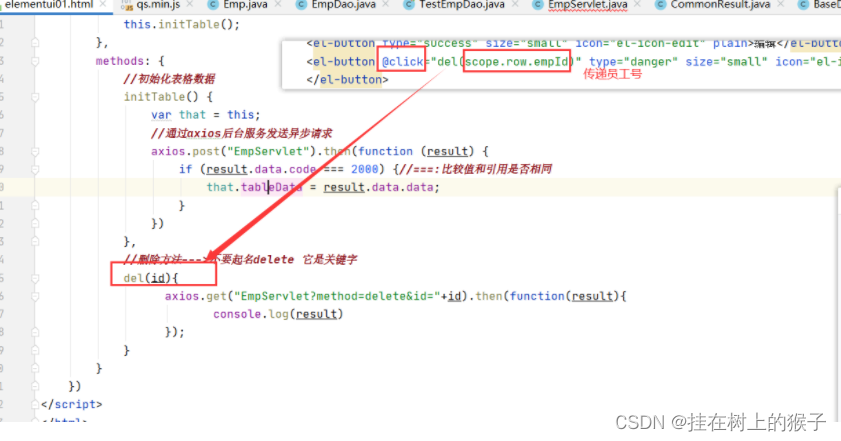
Task: Close the TestEmpDao.java tab
Action: click(x=514, y=5)
